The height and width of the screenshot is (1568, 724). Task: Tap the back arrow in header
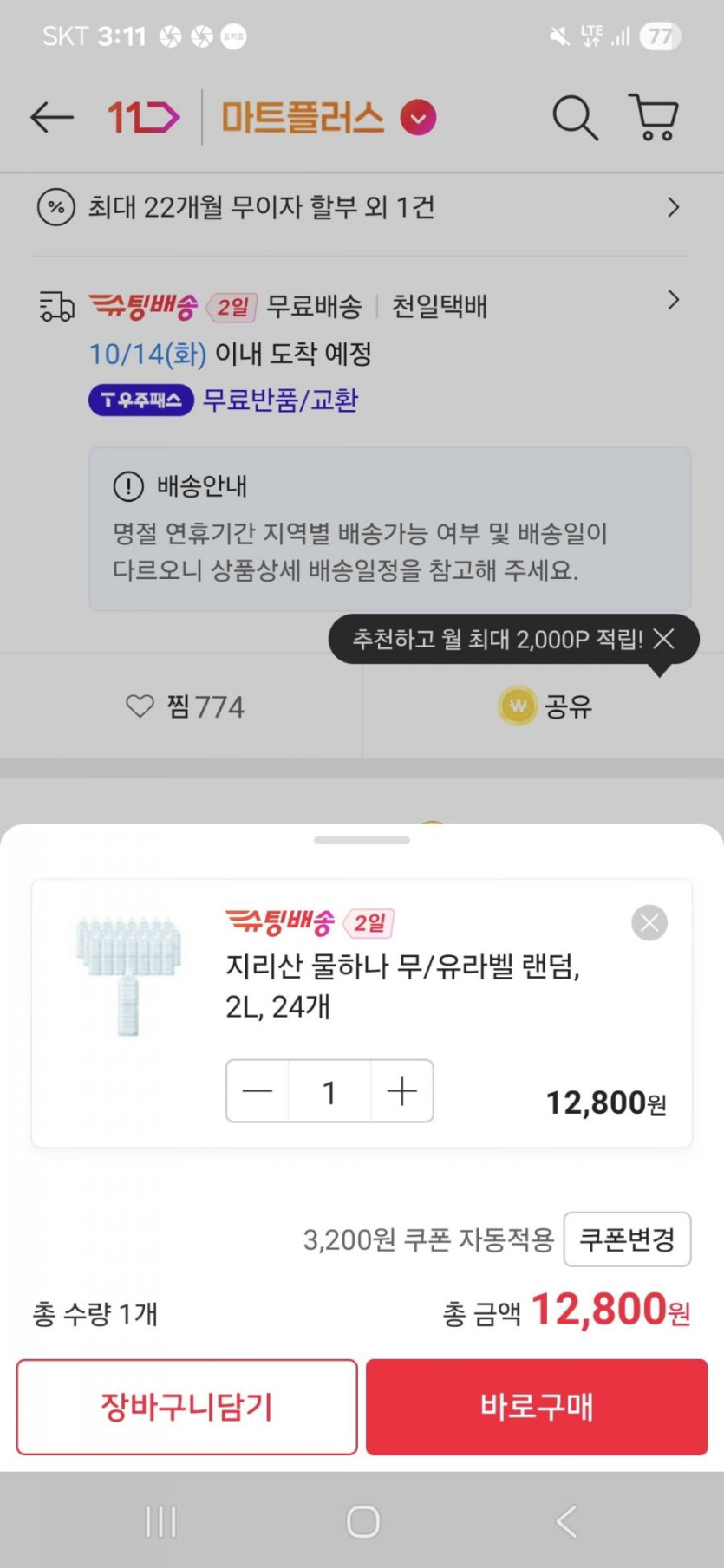pos(52,117)
